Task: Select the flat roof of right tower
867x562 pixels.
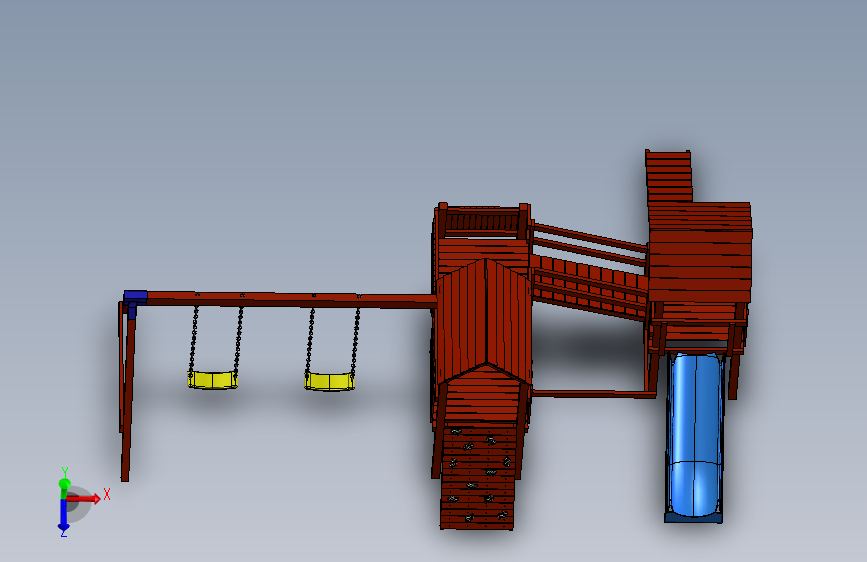Action: click(x=700, y=252)
